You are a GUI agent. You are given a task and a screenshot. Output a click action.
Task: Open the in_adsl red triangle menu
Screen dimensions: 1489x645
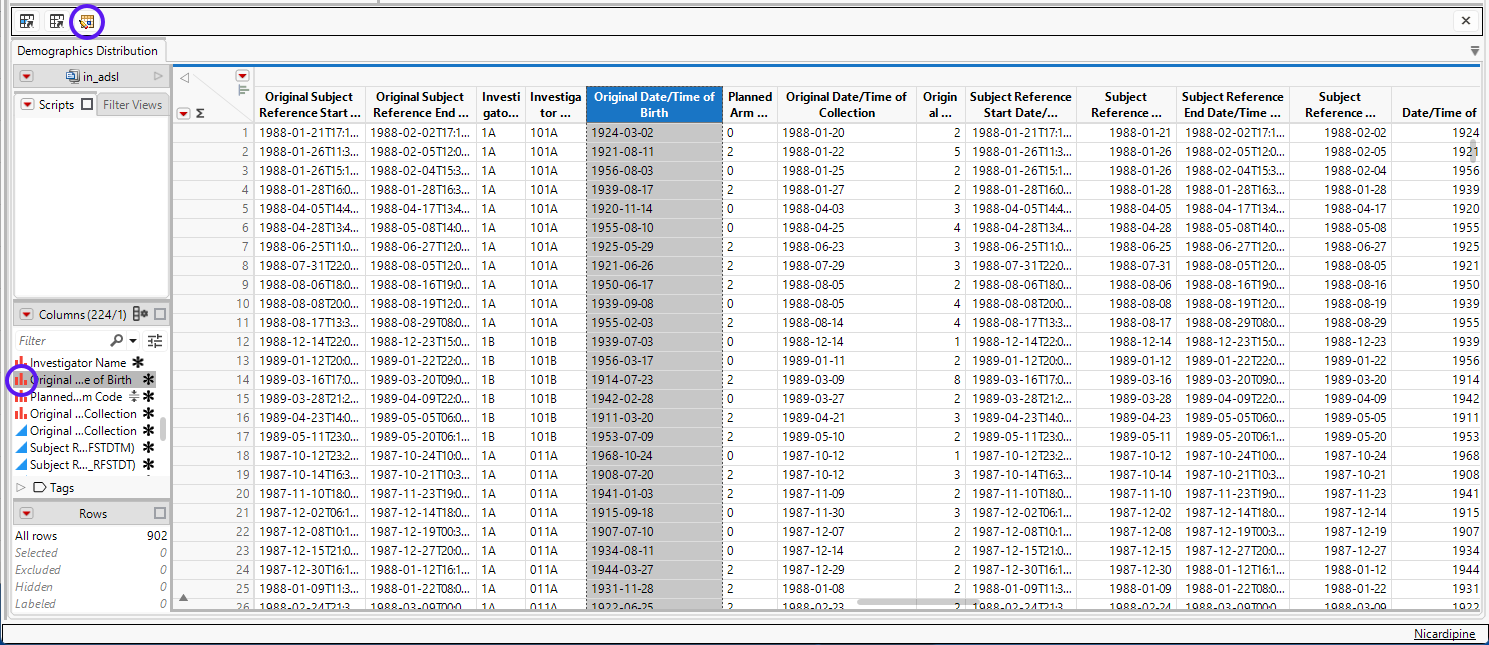coord(27,76)
